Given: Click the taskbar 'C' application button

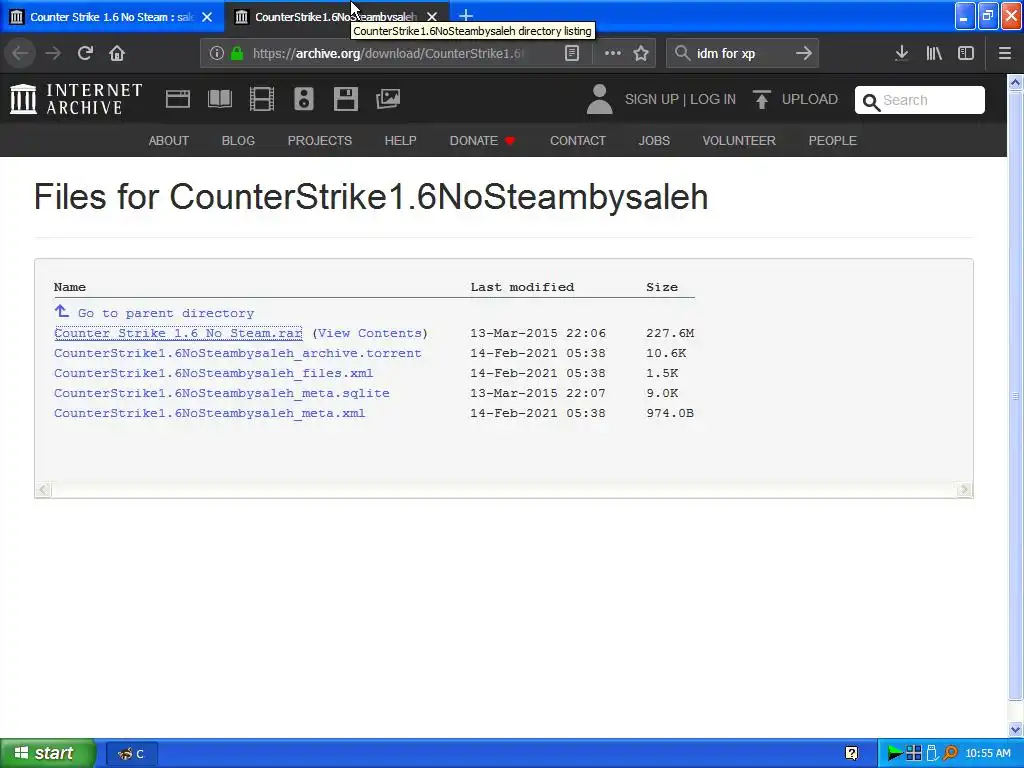Looking at the screenshot, I should [131, 754].
